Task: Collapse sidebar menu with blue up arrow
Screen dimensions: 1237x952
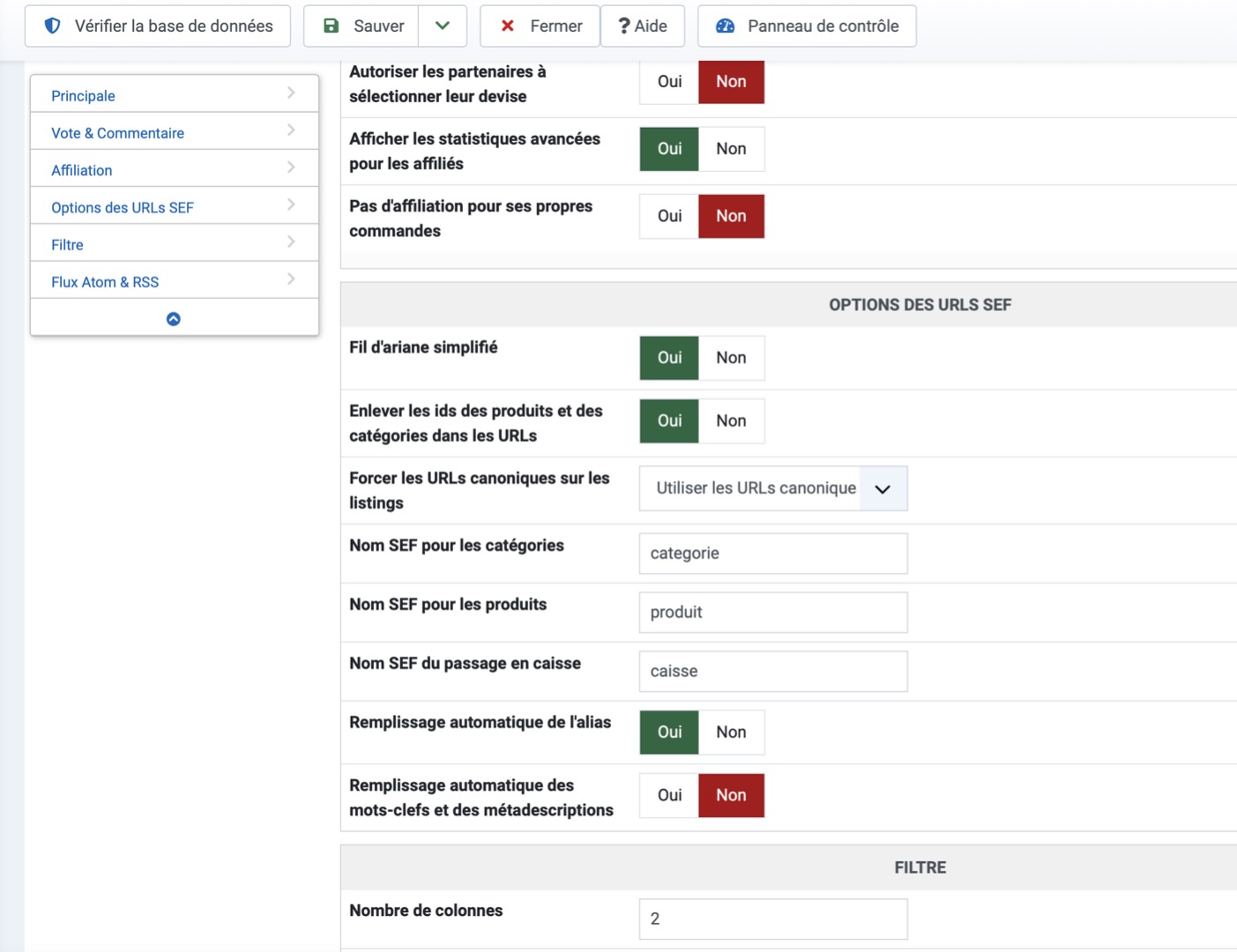Action: [174, 319]
